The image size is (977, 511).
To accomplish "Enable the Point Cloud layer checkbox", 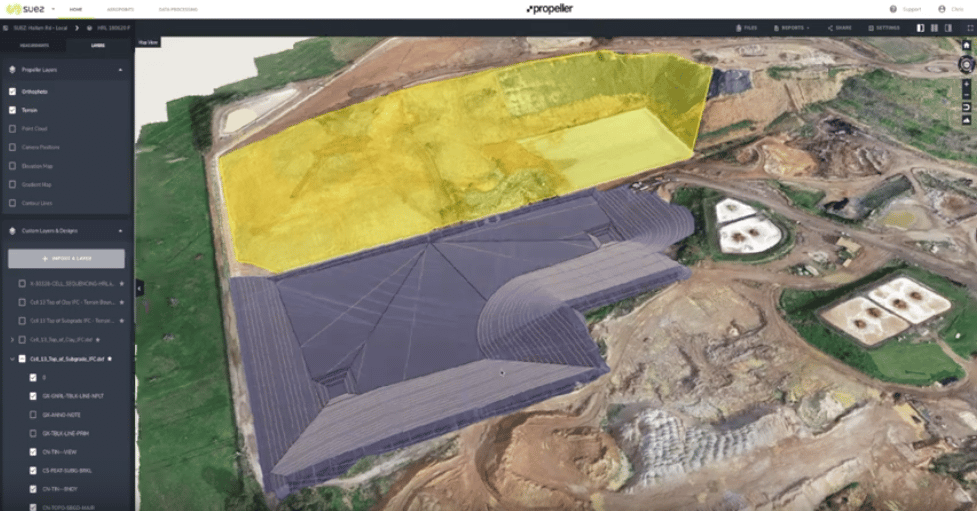I will coord(13,128).
